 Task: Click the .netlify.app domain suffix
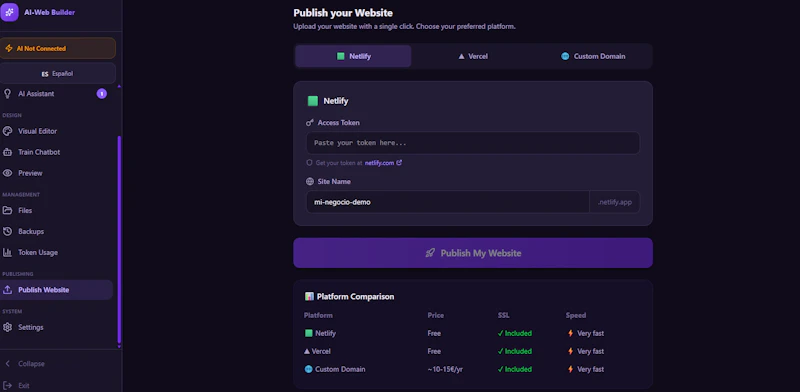(614, 202)
